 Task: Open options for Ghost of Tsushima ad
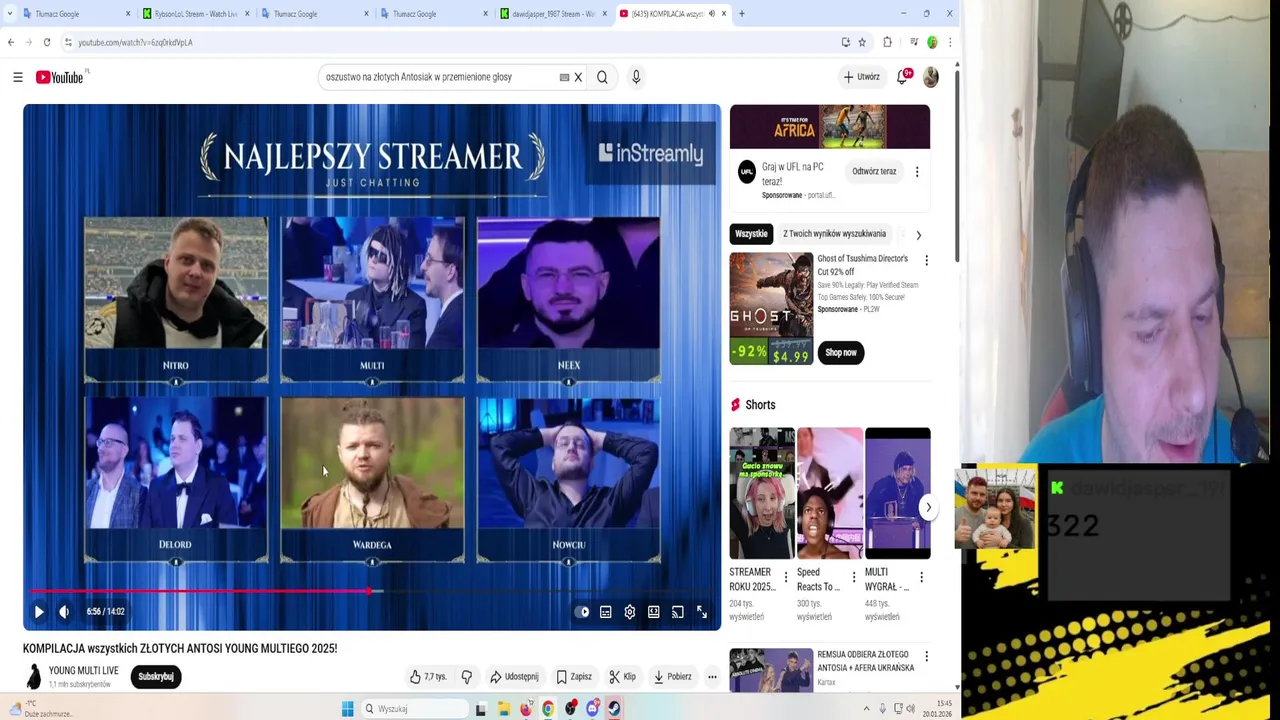click(x=926, y=261)
